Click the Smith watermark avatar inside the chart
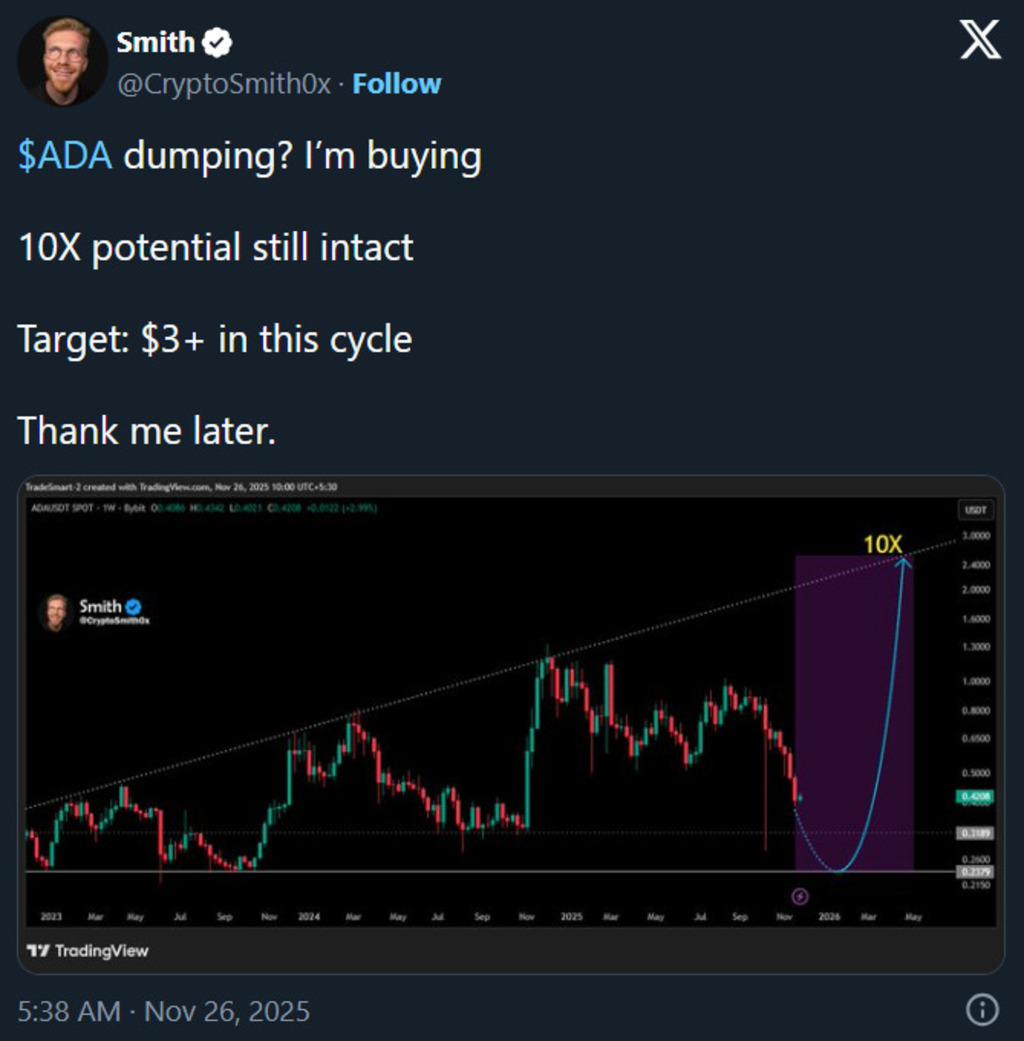 pos(56,612)
